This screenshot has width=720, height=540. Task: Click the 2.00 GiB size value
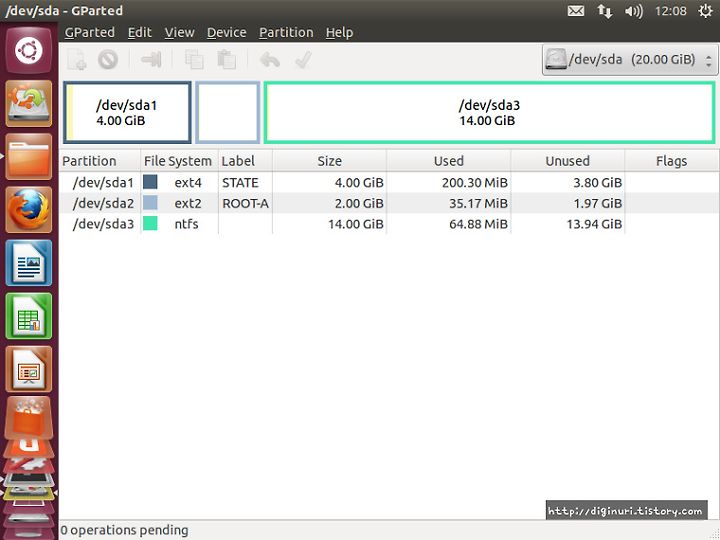coord(359,203)
